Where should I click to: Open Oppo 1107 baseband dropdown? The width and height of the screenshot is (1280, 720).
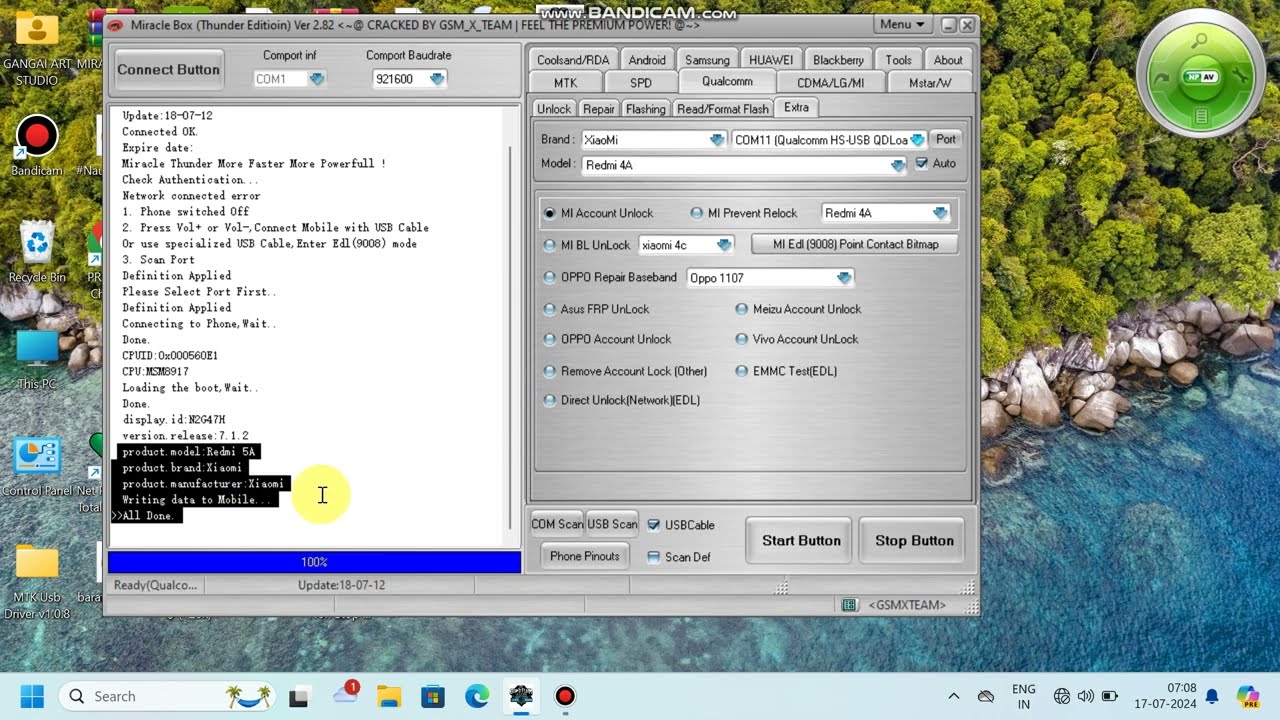click(x=844, y=278)
